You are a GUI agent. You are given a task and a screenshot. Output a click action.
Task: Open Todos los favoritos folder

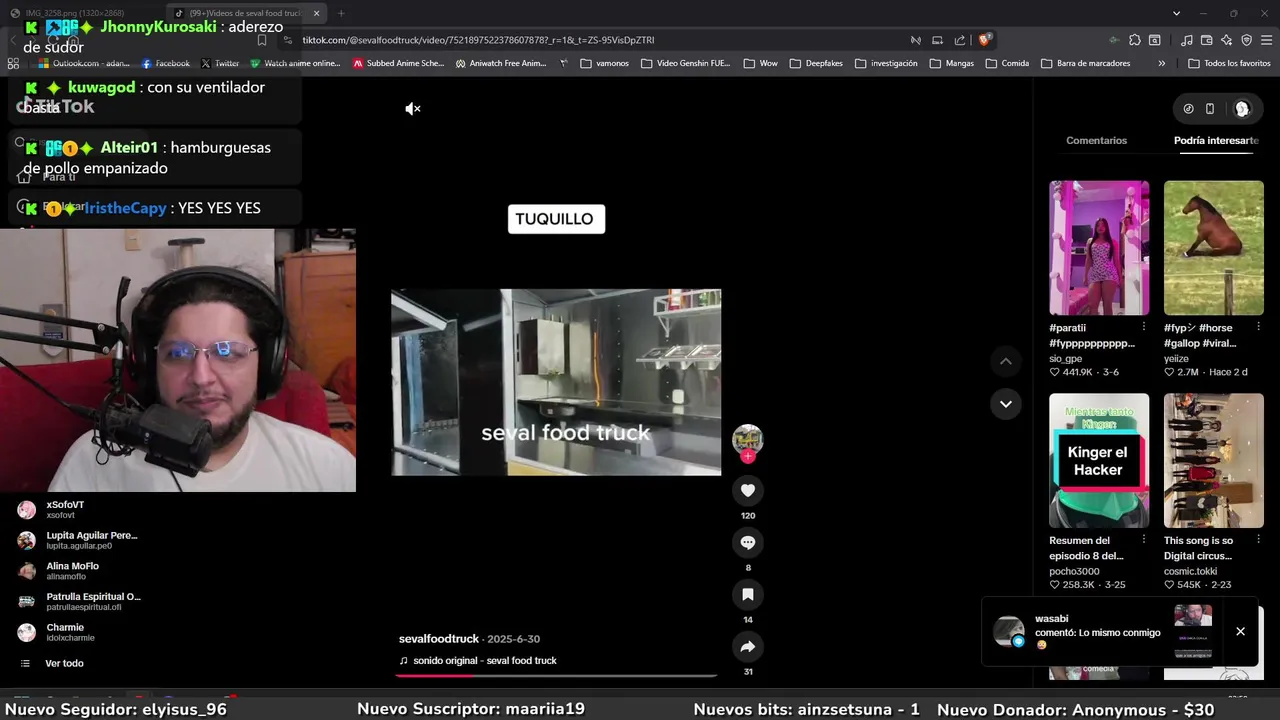1229,63
